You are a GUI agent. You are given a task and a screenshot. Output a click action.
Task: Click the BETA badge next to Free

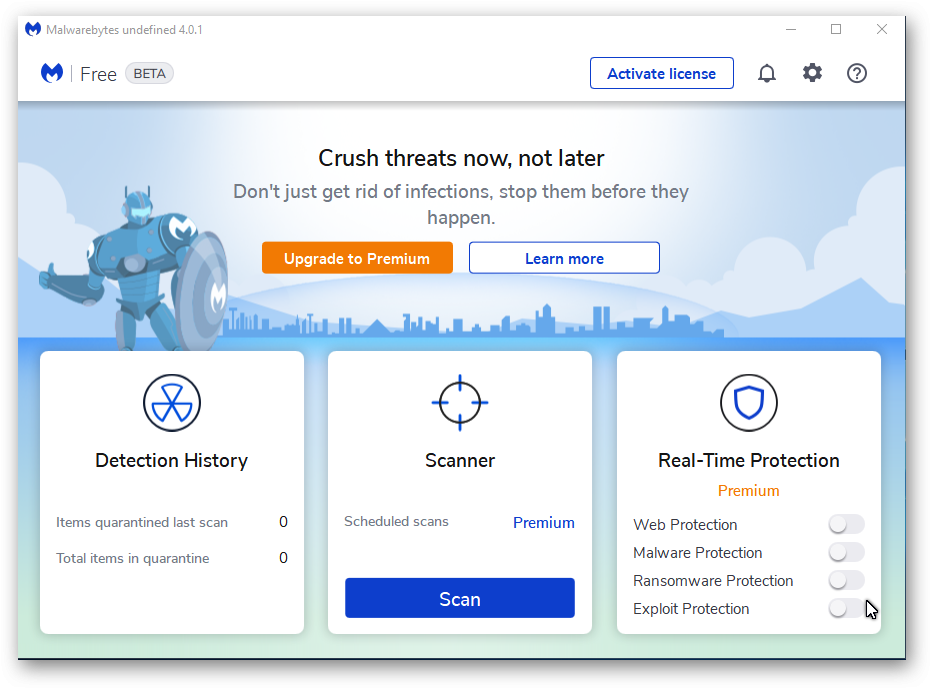(149, 74)
